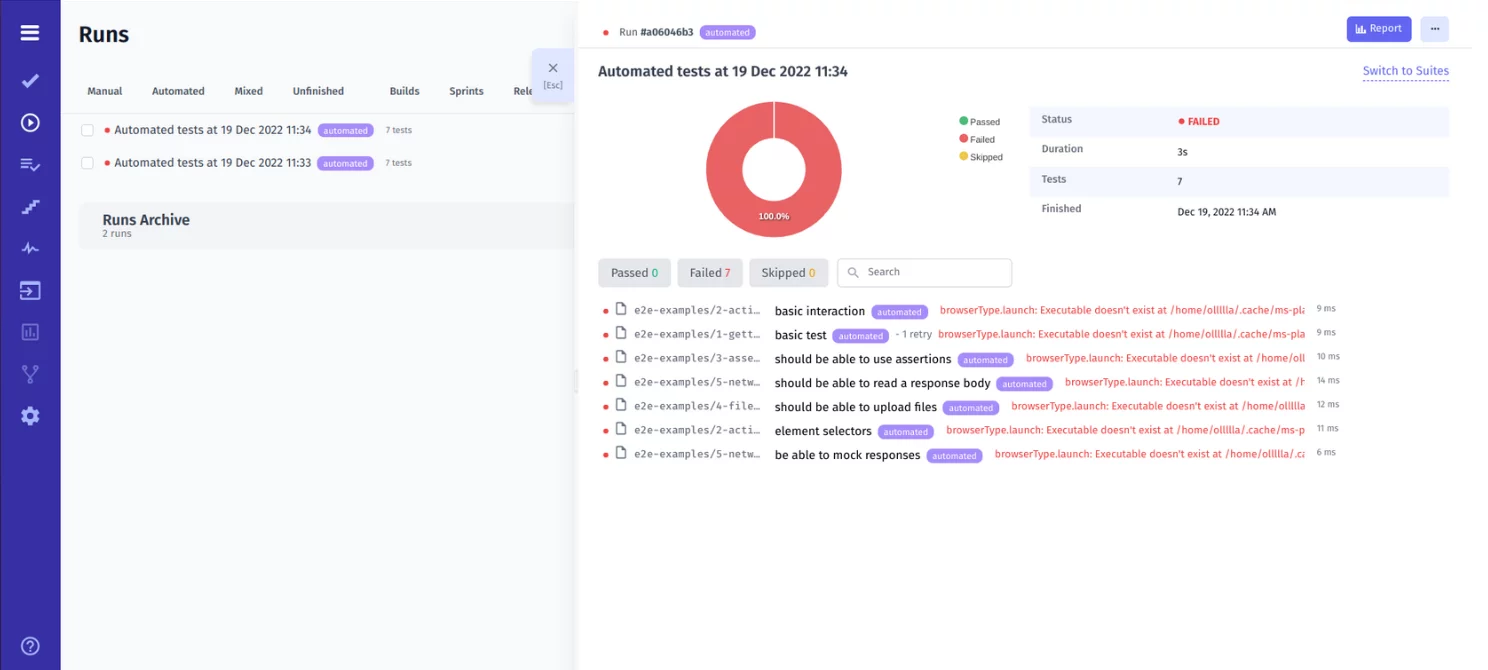Open the settings gear in sidebar
1488x670 pixels.
(30, 416)
